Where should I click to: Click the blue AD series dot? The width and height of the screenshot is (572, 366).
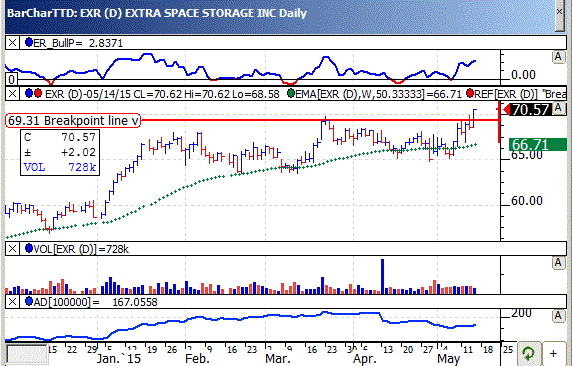29,301
